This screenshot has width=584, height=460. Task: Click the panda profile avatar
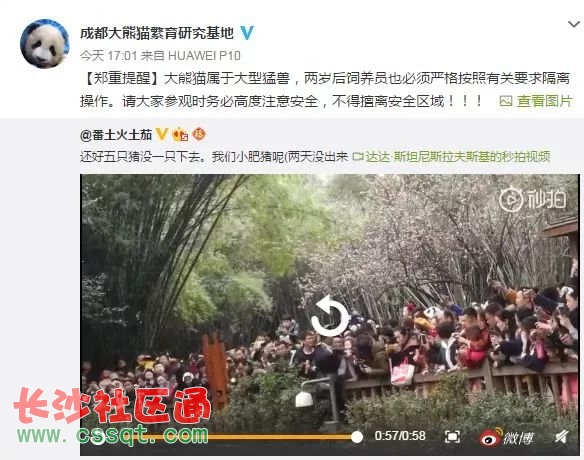[45, 44]
